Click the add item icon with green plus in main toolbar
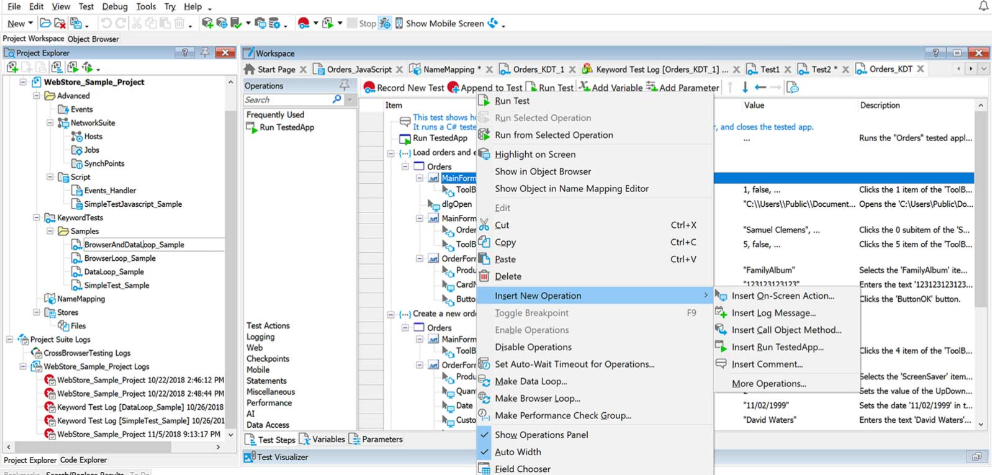The height and width of the screenshot is (475, 992). click(208, 23)
